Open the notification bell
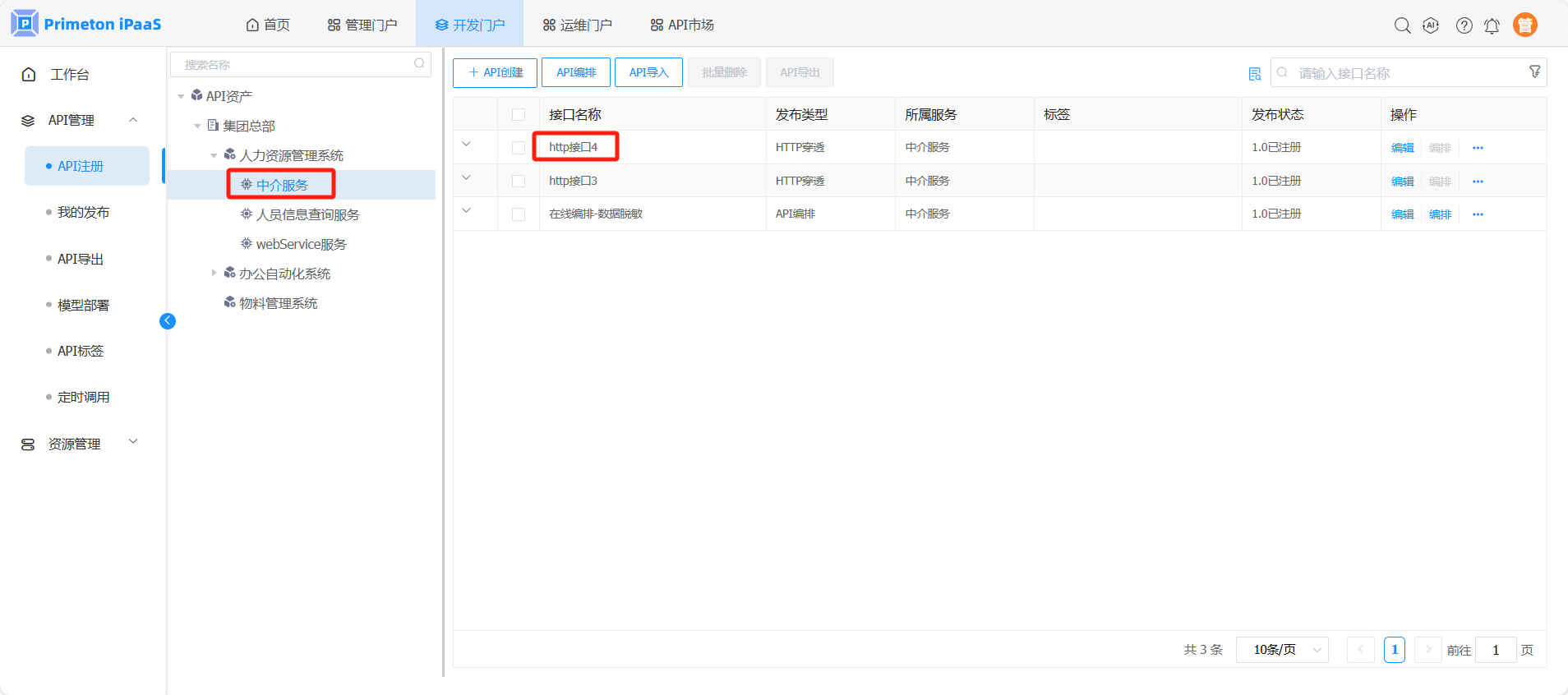1568x695 pixels. tap(1492, 25)
